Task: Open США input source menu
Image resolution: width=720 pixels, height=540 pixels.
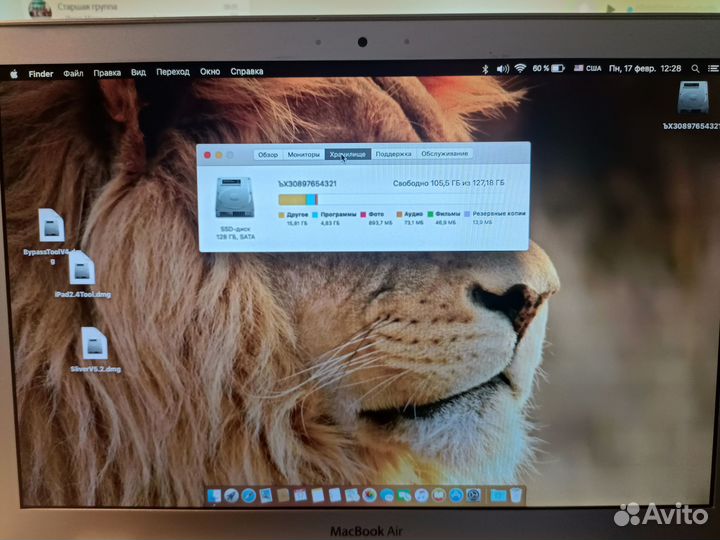Action: 587,68
